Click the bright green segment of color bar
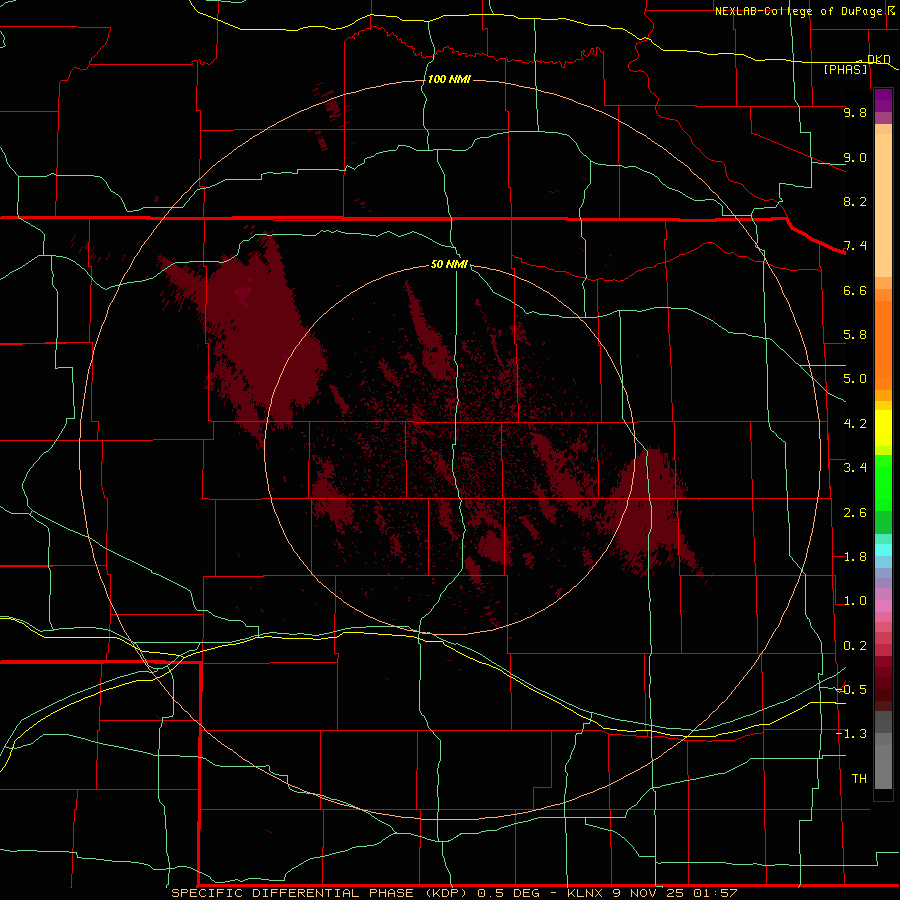This screenshot has height=900, width=900. tap(883, 482)
